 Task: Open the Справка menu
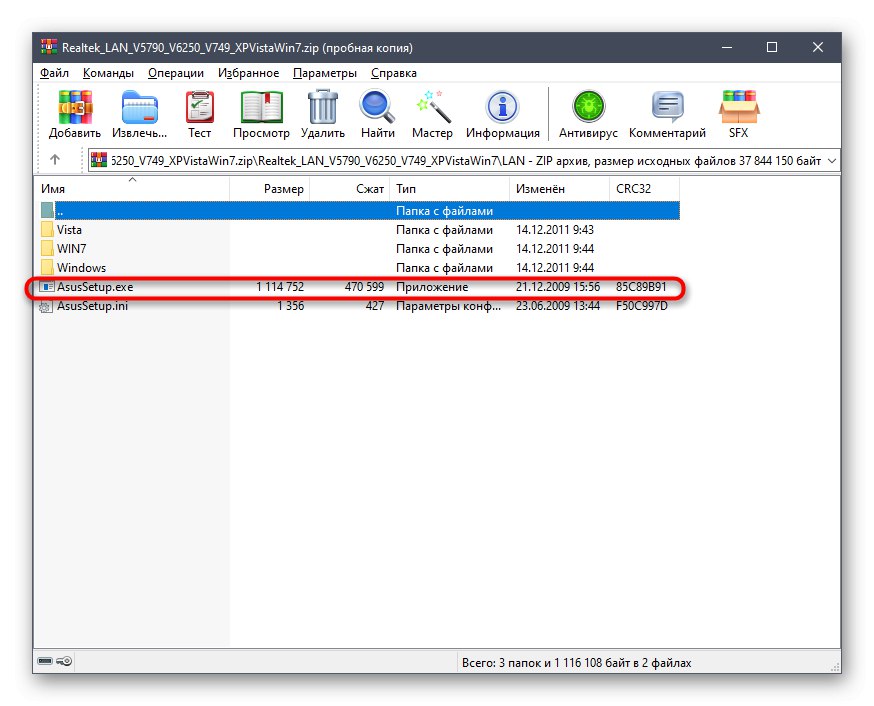pyautogui.click(x=394, y=73)
